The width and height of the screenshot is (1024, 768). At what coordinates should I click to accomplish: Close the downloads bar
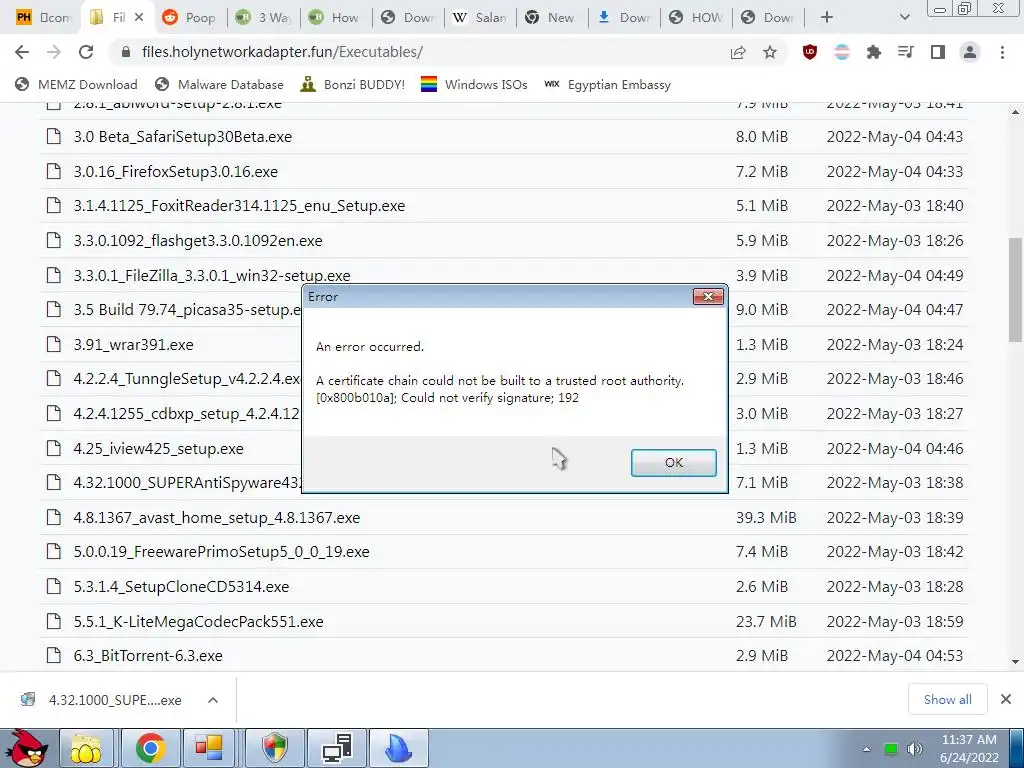point(1006,699)
